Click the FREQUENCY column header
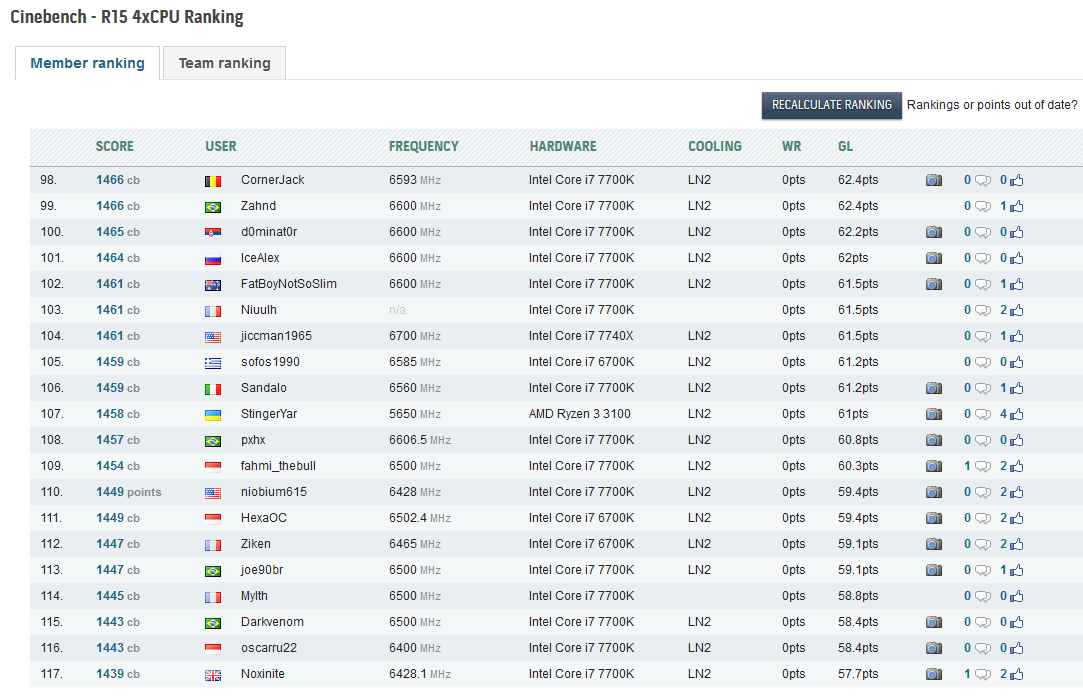 click(x=423, y=146)
